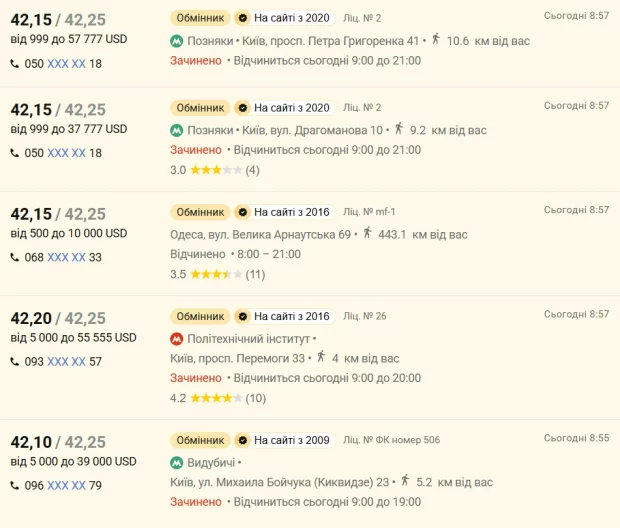Image resolution: width=620 pixels, height=528 pixels.
Task: Click the green metro icon next to Видубичі
Action: (x=177, y=463)
